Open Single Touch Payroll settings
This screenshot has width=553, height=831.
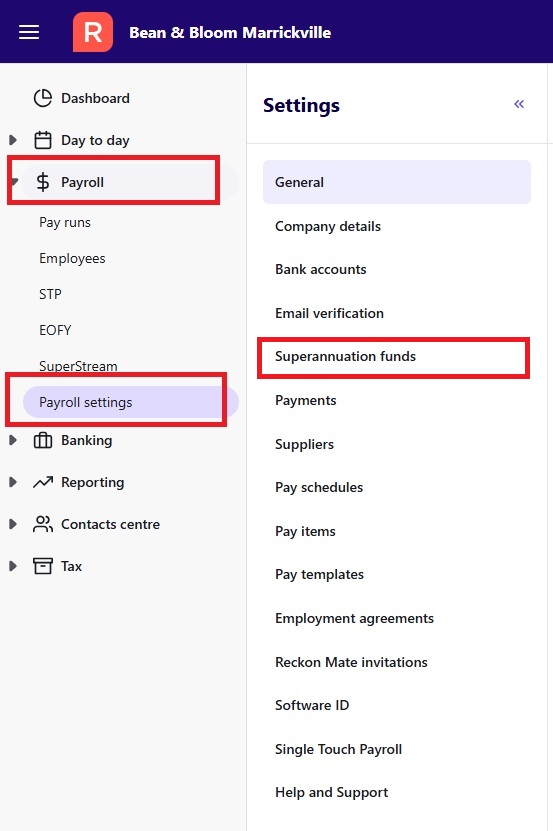pos(338,749)
